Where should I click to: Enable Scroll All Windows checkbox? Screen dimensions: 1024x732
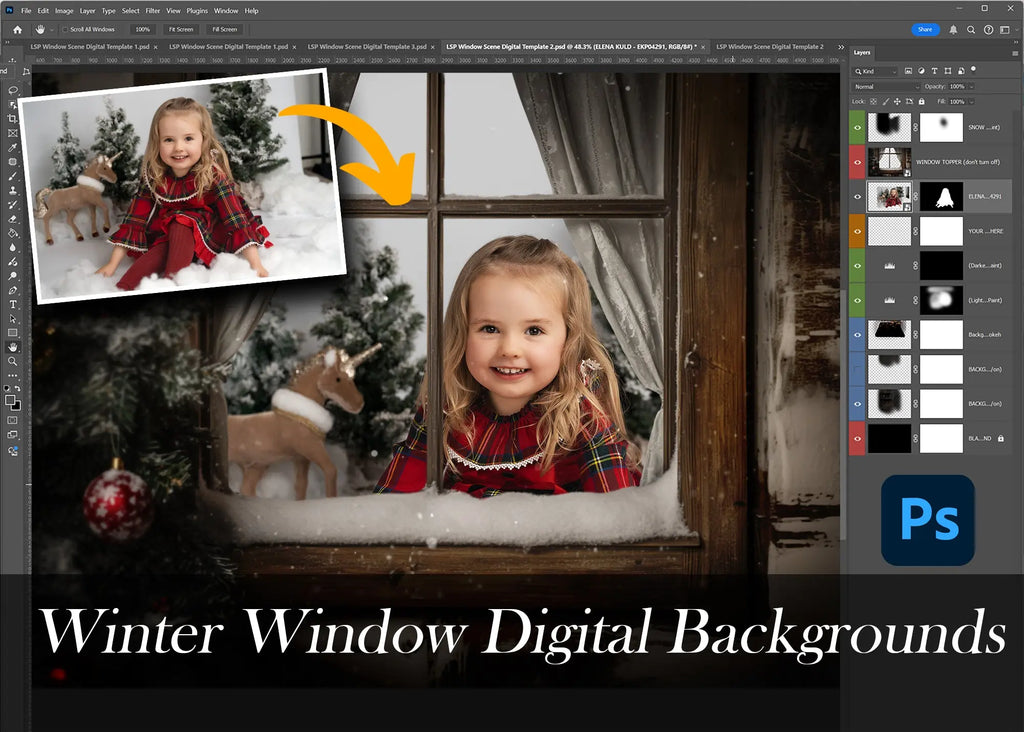pos(63,30)
